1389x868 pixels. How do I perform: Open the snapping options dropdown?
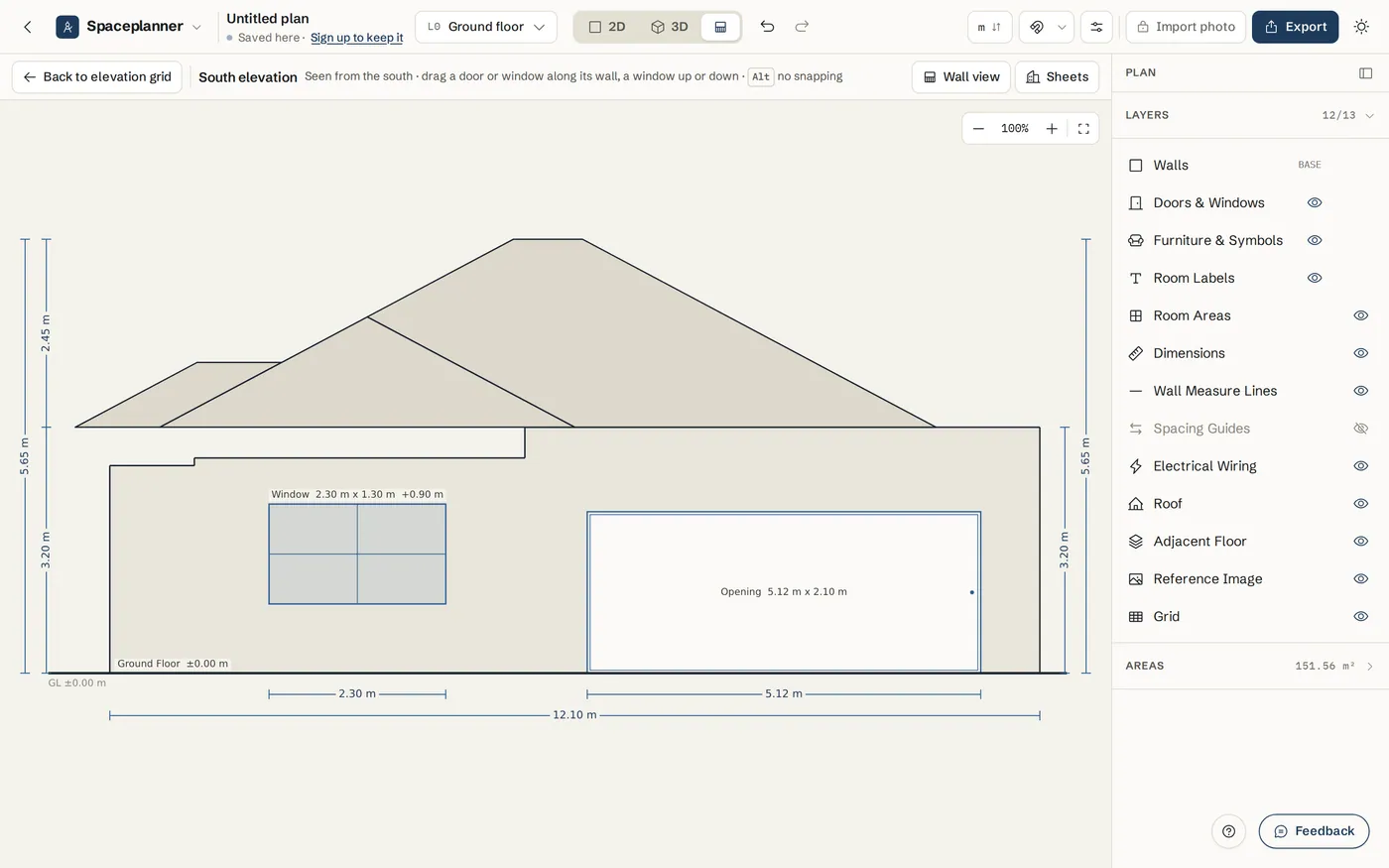[x=1062, y=27]
